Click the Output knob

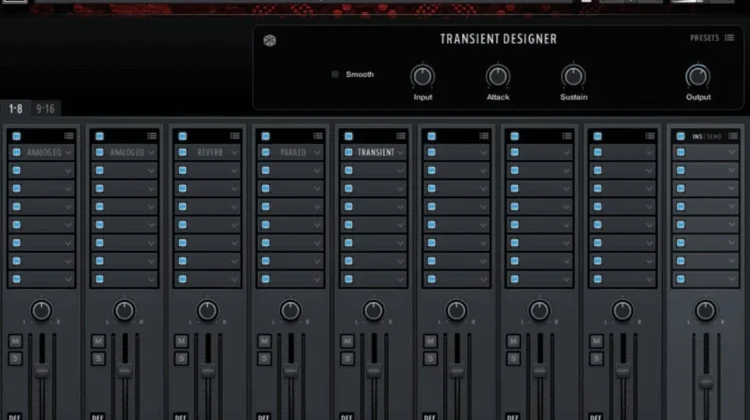(698, 77)
